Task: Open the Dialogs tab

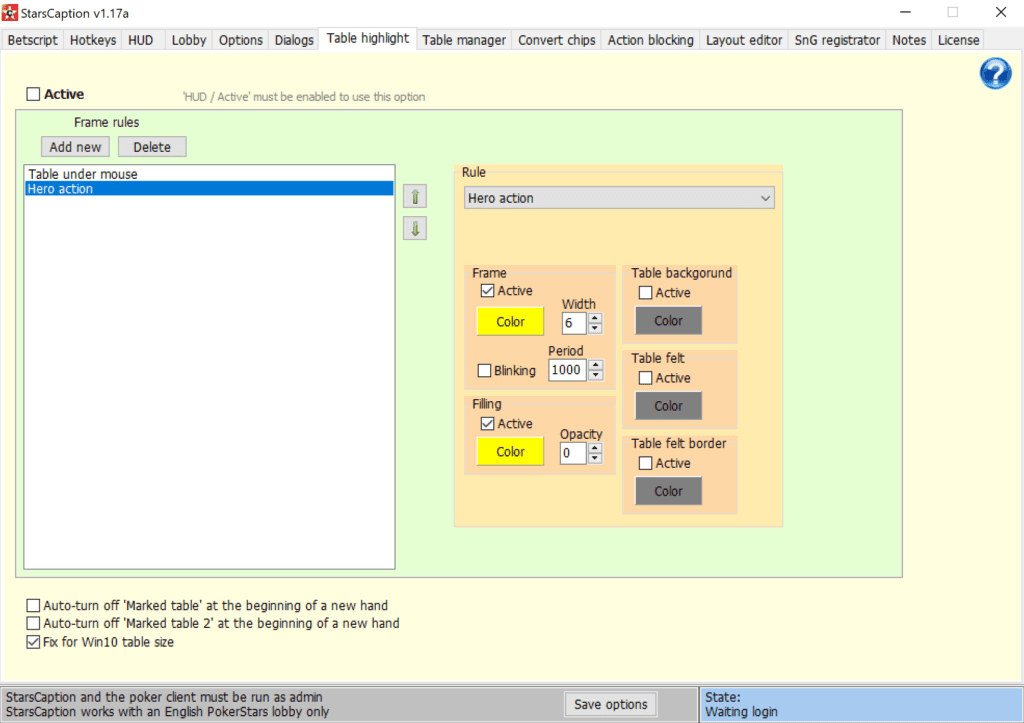Action: coord(294,40)
